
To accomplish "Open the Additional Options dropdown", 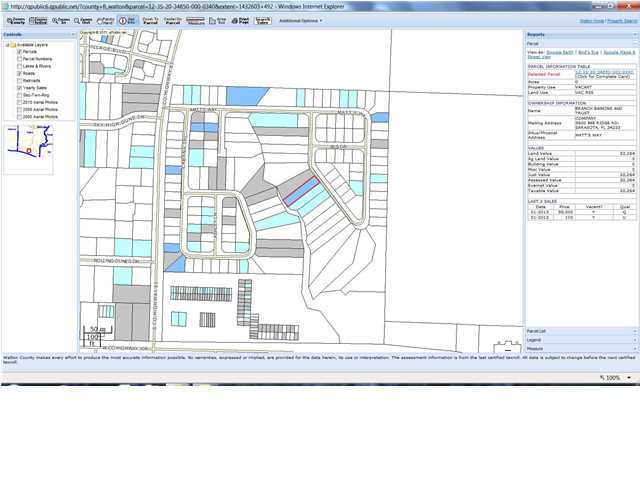I will 300,20.
